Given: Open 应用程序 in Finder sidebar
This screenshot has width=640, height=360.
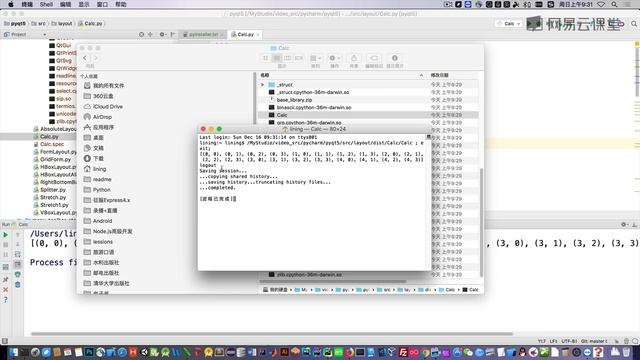Looking at the screenshot, I should 99,127.
